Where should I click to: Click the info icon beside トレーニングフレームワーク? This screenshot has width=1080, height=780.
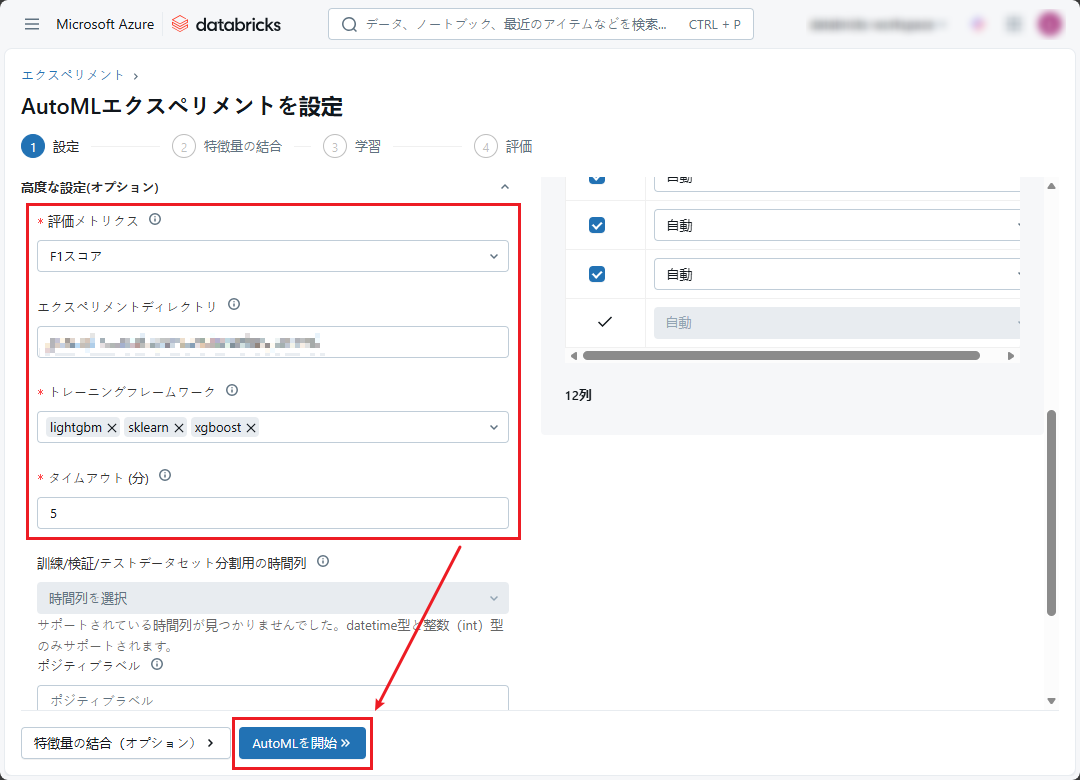coord(232,390)
